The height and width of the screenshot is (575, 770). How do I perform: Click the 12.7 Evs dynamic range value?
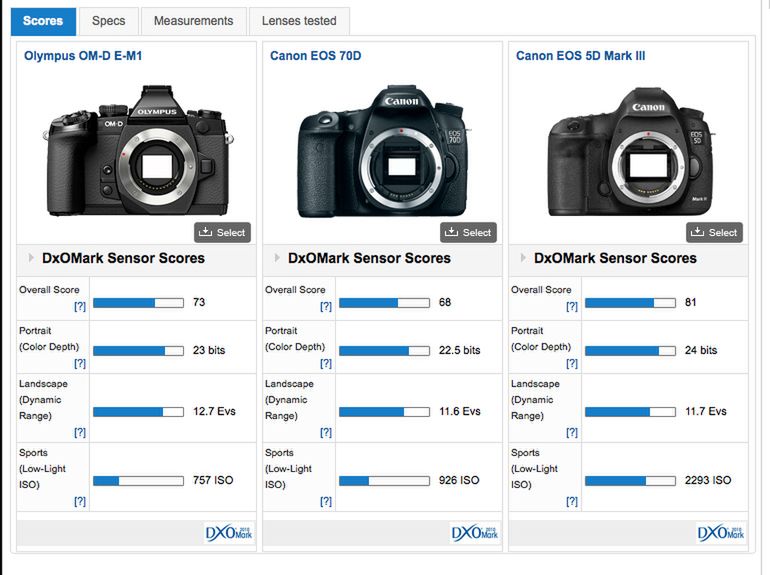click(x=214, y=411)
